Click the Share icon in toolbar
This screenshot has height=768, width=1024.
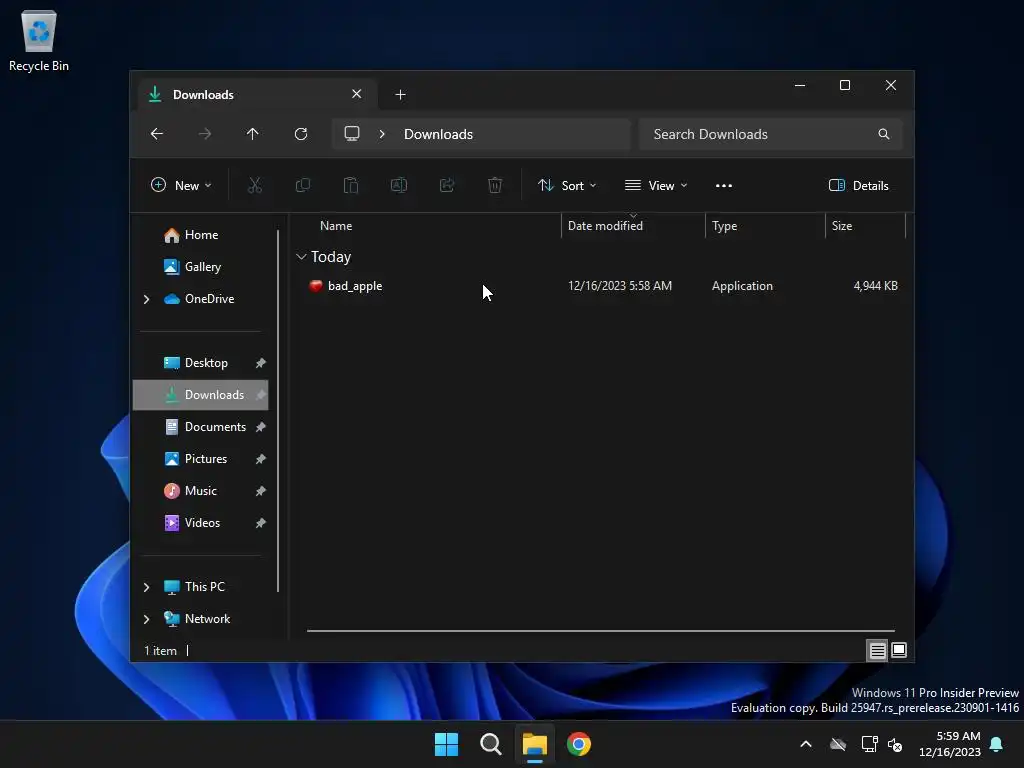(x=447, y=185)
